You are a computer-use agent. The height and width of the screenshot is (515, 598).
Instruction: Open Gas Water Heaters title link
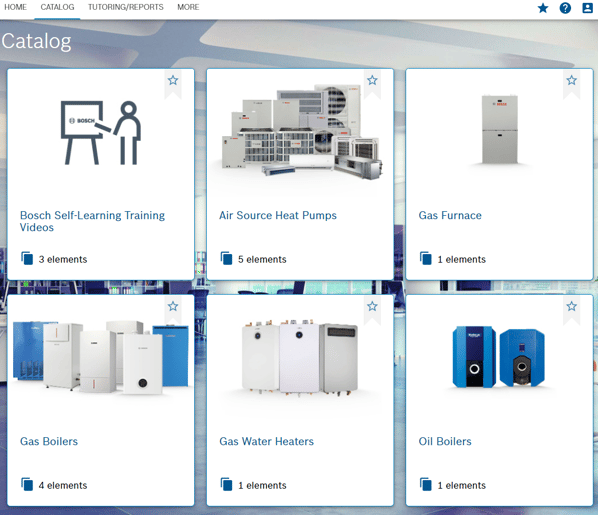pyautogui.click(x=266, y=441)
